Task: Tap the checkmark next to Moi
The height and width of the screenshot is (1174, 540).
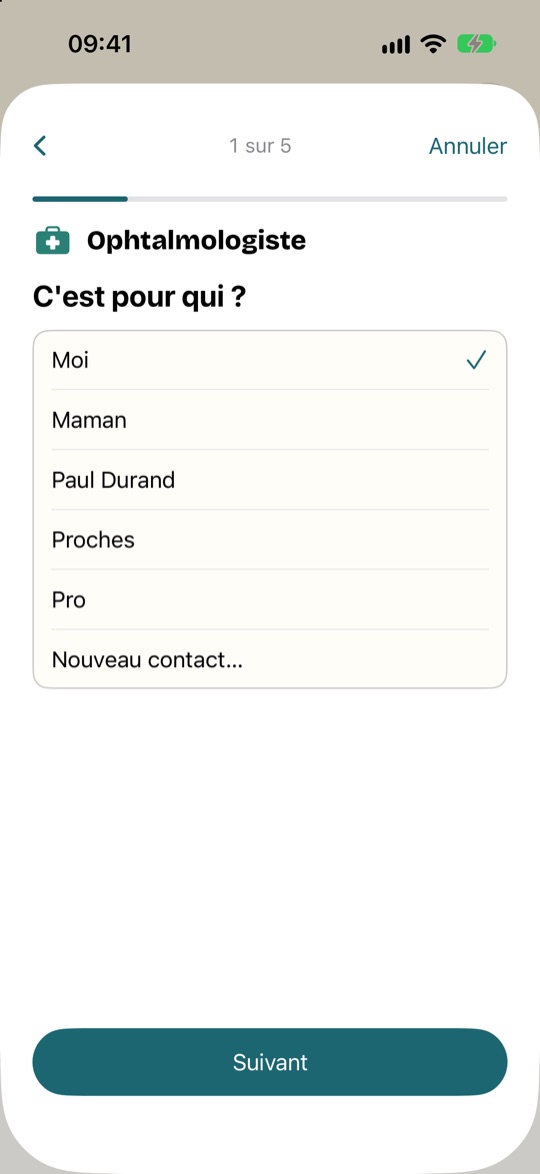Action: coord(476,360)
